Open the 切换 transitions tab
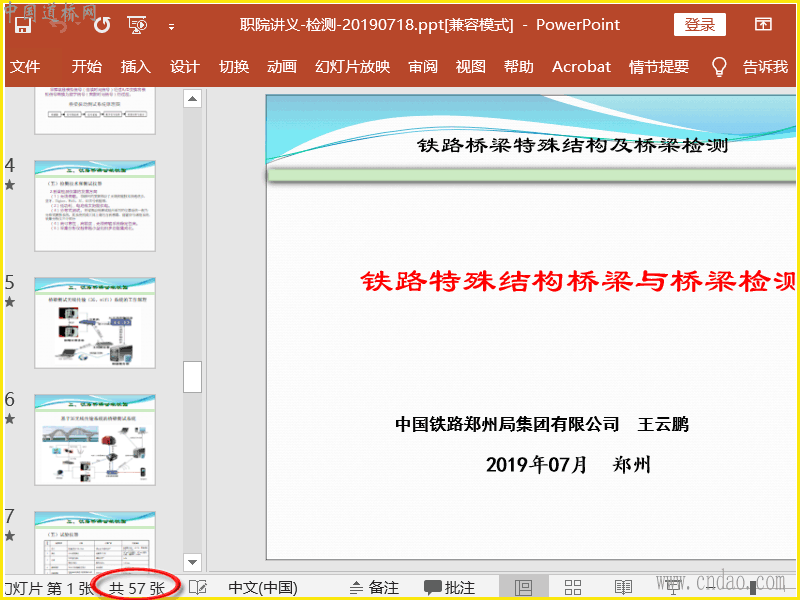Image resolution: width=800 pixels, height=600 pixels. [x=234, y=66]
